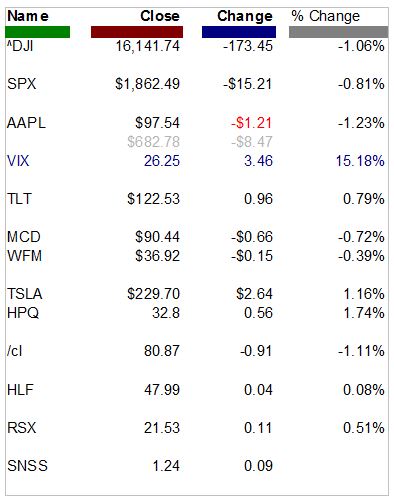394x500 pixels.
Task: Select the SPX close value $1,862.49
Action: [x=147, y=84]
